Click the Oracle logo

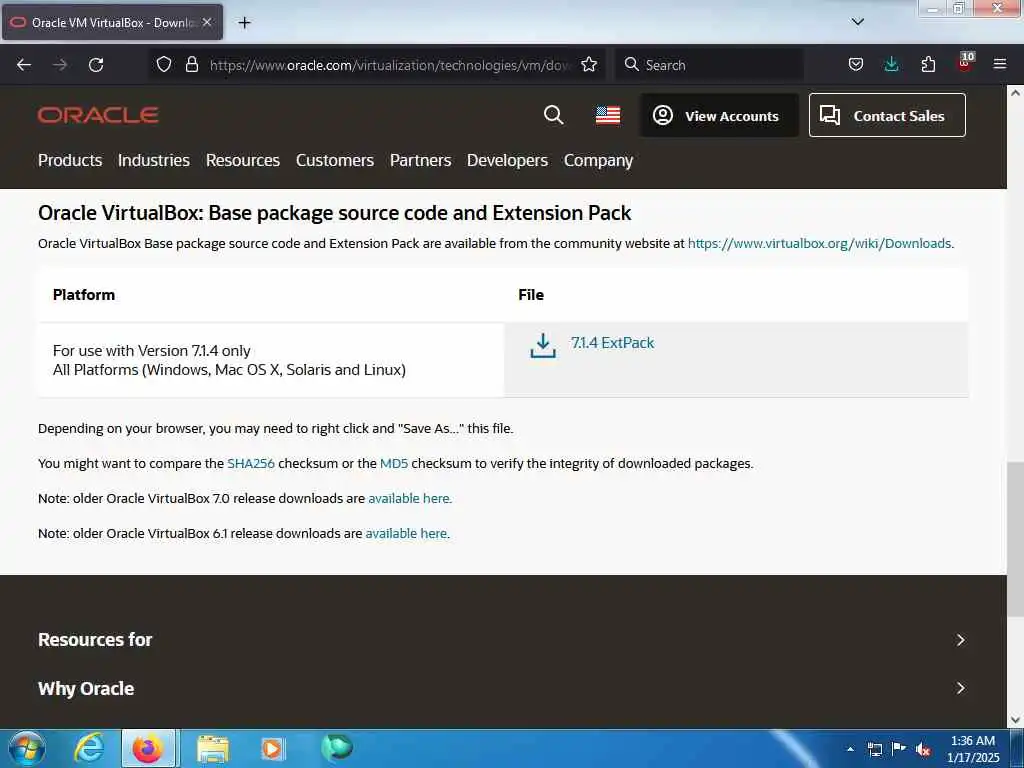(98, 115)
